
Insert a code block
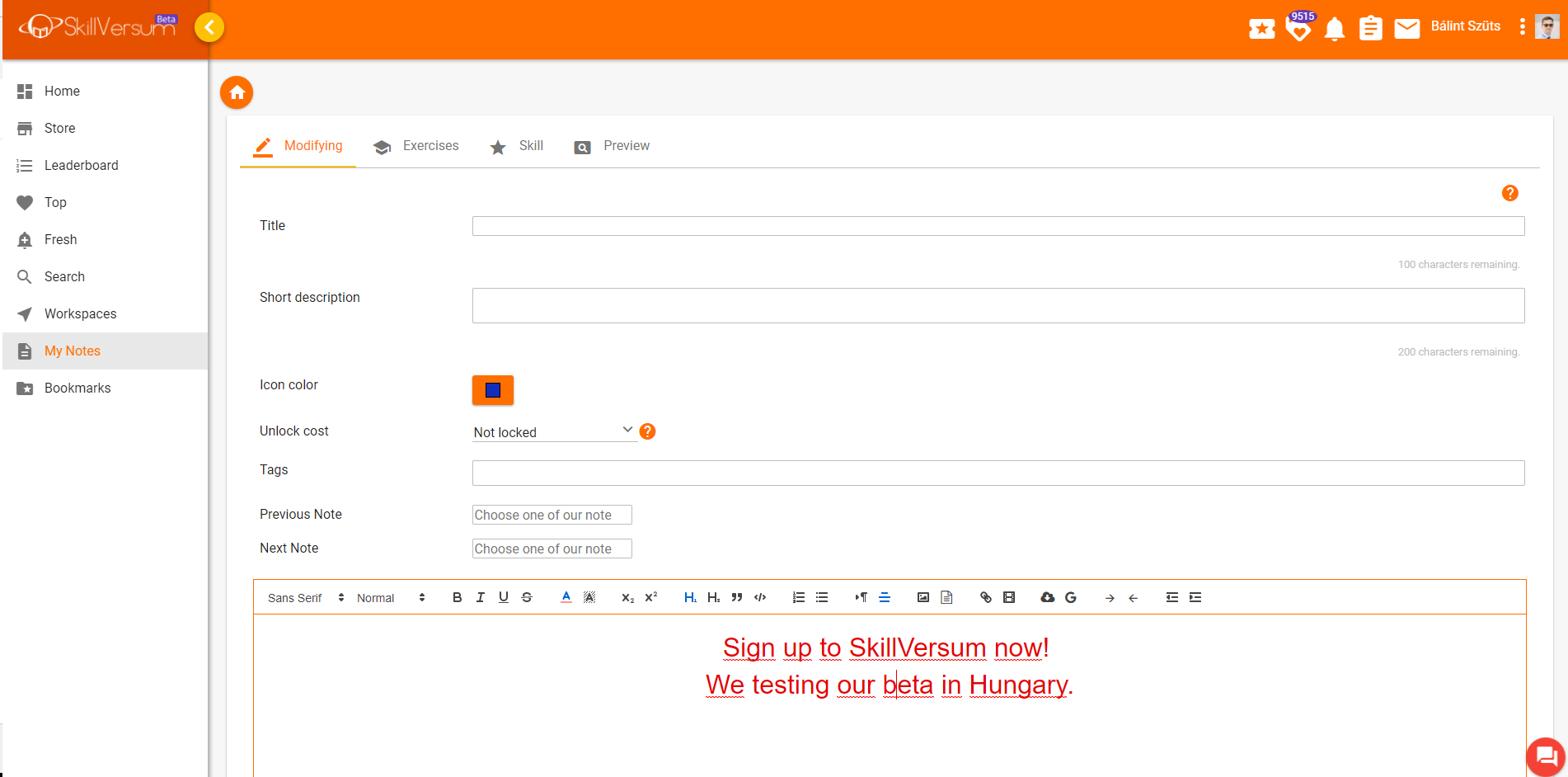[760, 597]
